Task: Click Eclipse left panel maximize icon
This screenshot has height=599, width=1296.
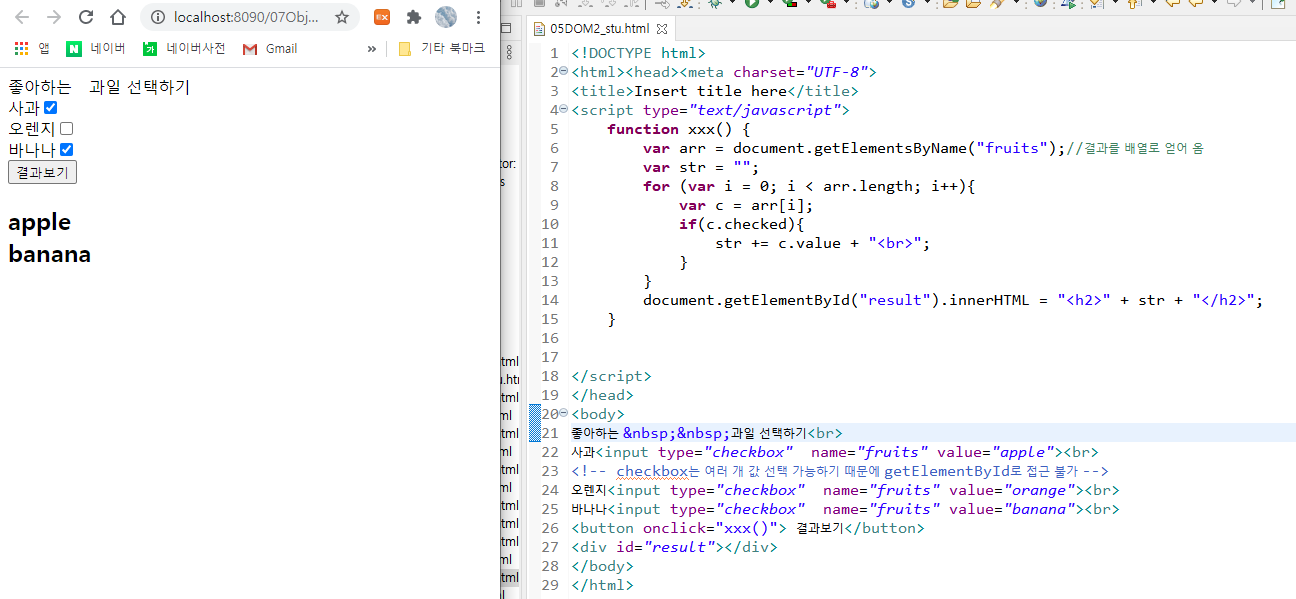Action: [x=507, y=28]
